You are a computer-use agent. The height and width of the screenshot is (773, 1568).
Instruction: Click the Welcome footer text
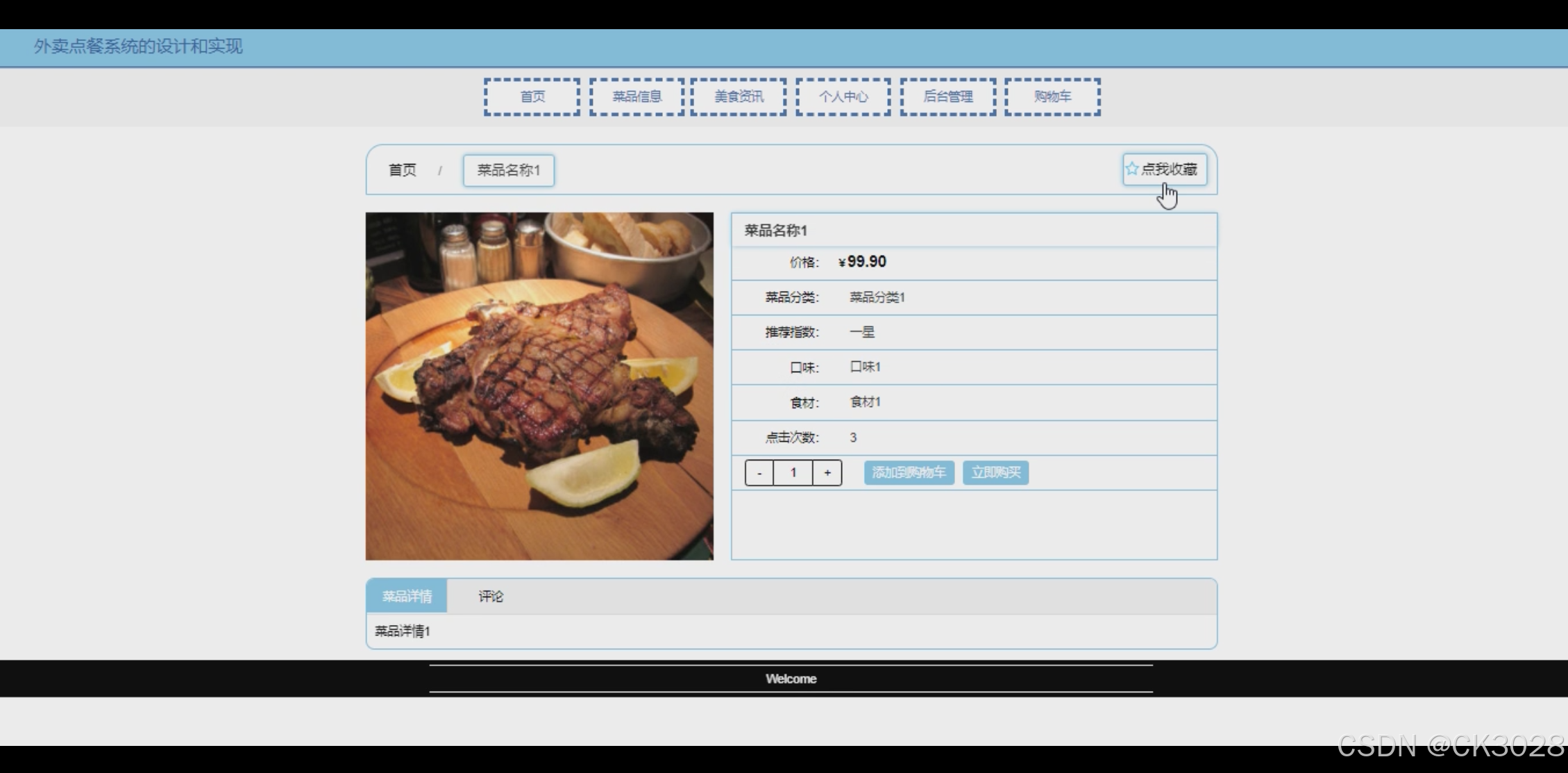point(791,679)
